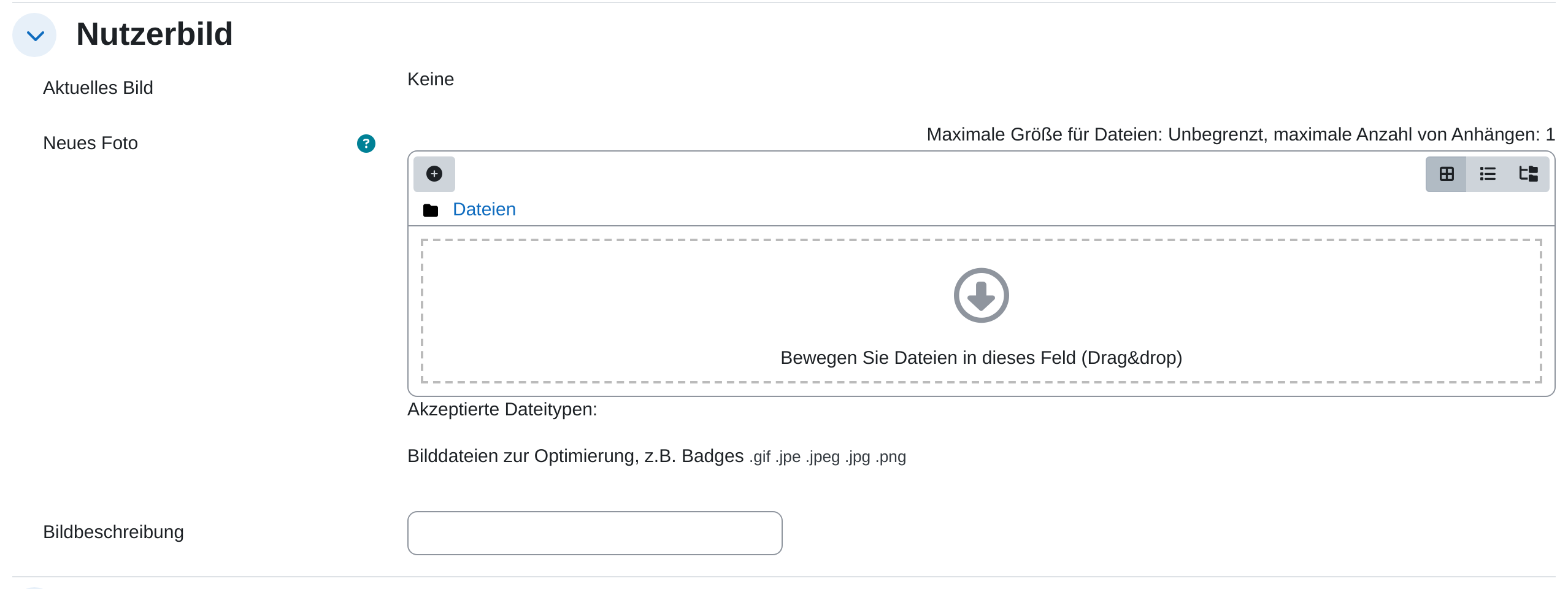Open the Dateien folder link
The height and width of the screenshot is (589, 1568).
coord(484,210)
